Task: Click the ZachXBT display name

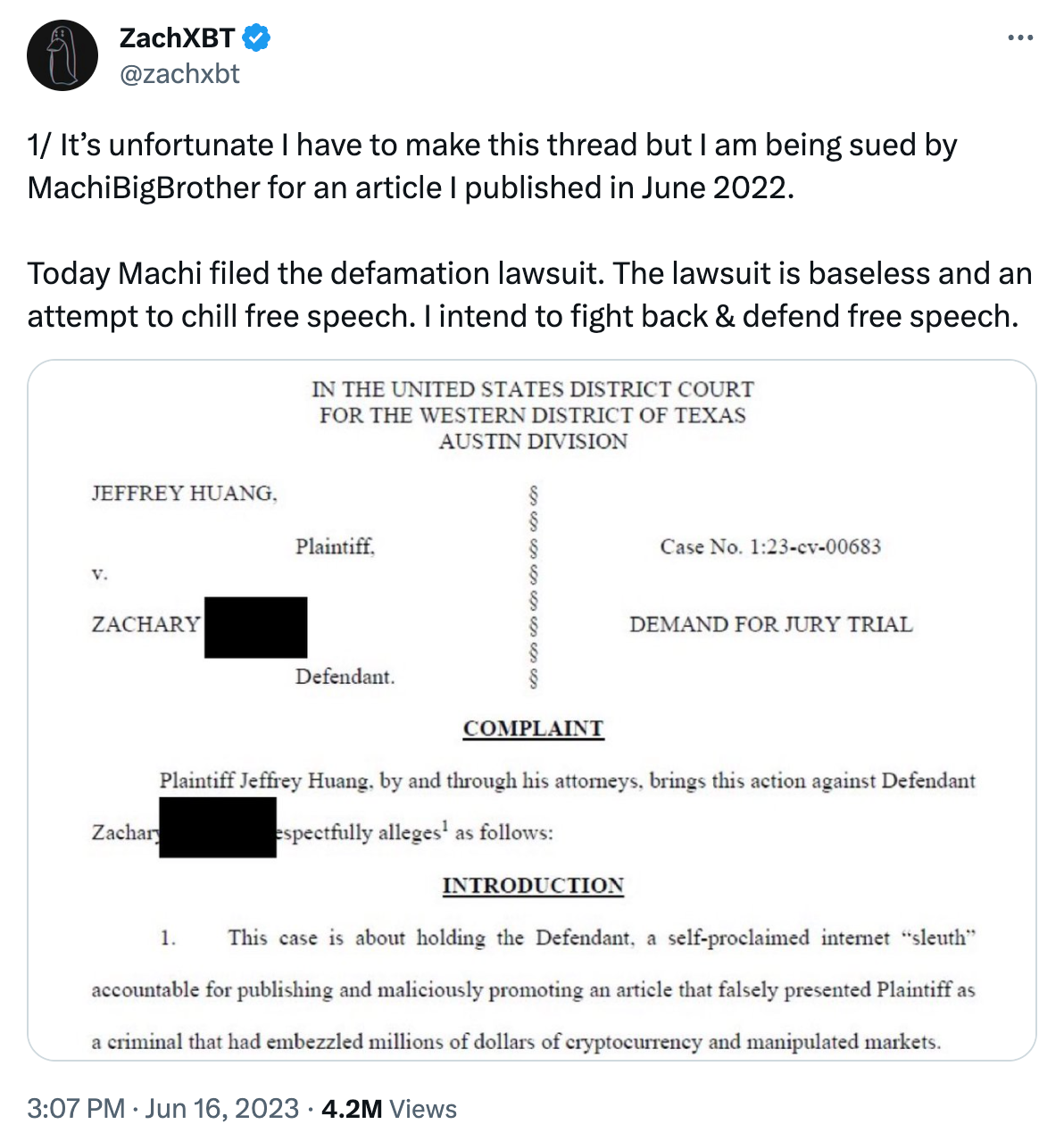Action: 177,38
